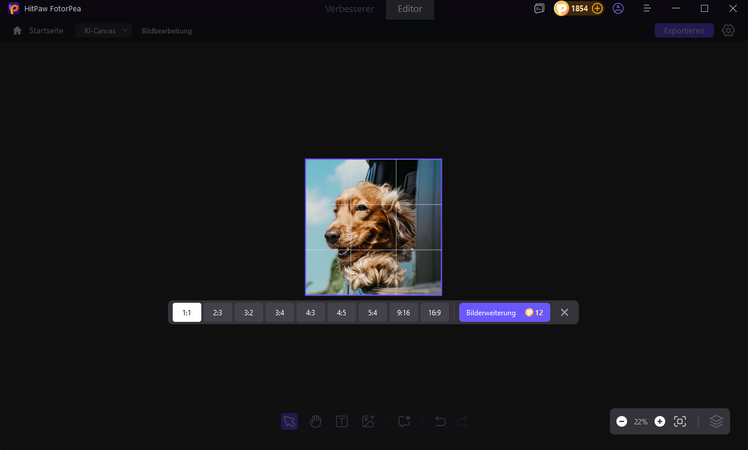Switch to the Editor tab
This screenshot has width=748, height=450.
click(410, 9)
